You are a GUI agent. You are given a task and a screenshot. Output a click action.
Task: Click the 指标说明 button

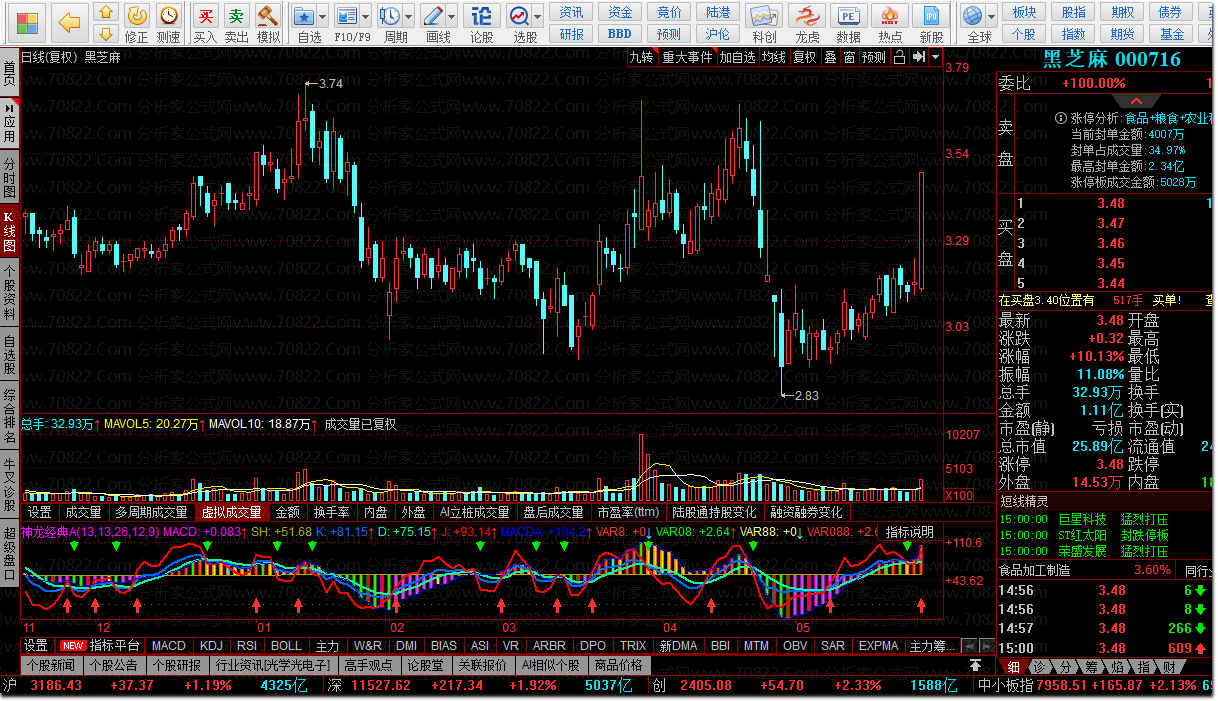pos(909,532)
